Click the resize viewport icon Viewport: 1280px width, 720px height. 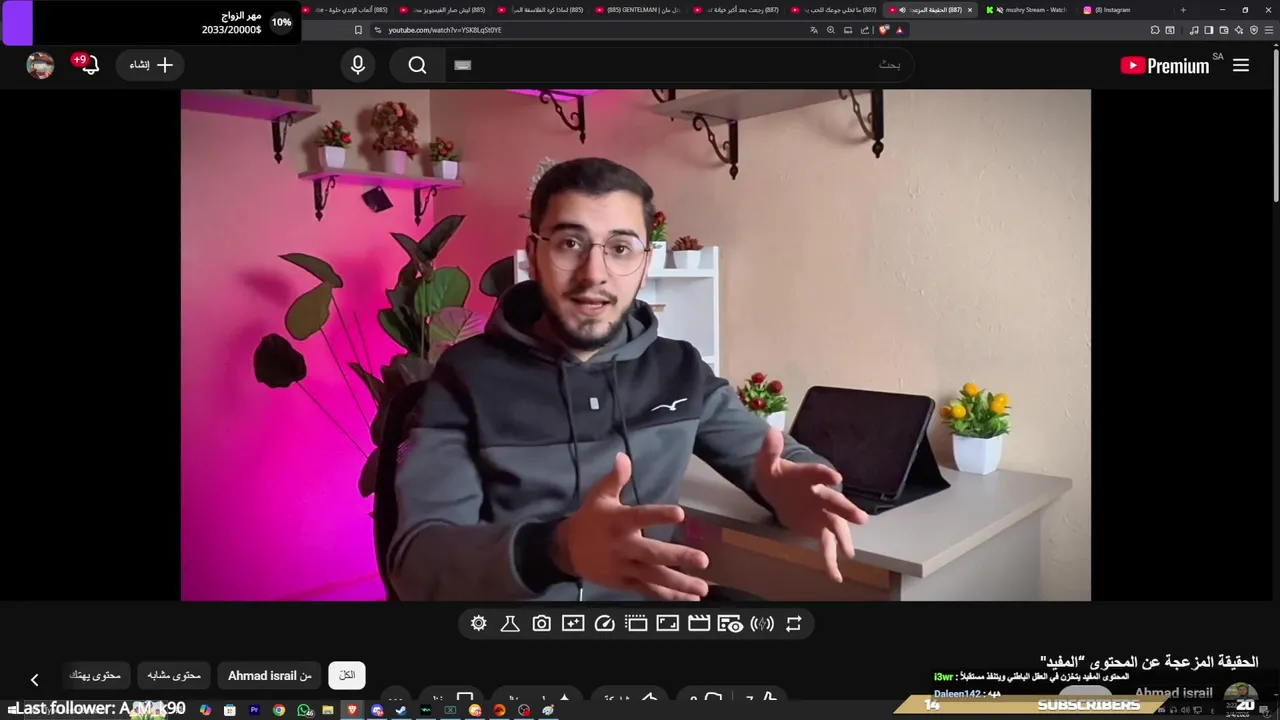(667, 624)
